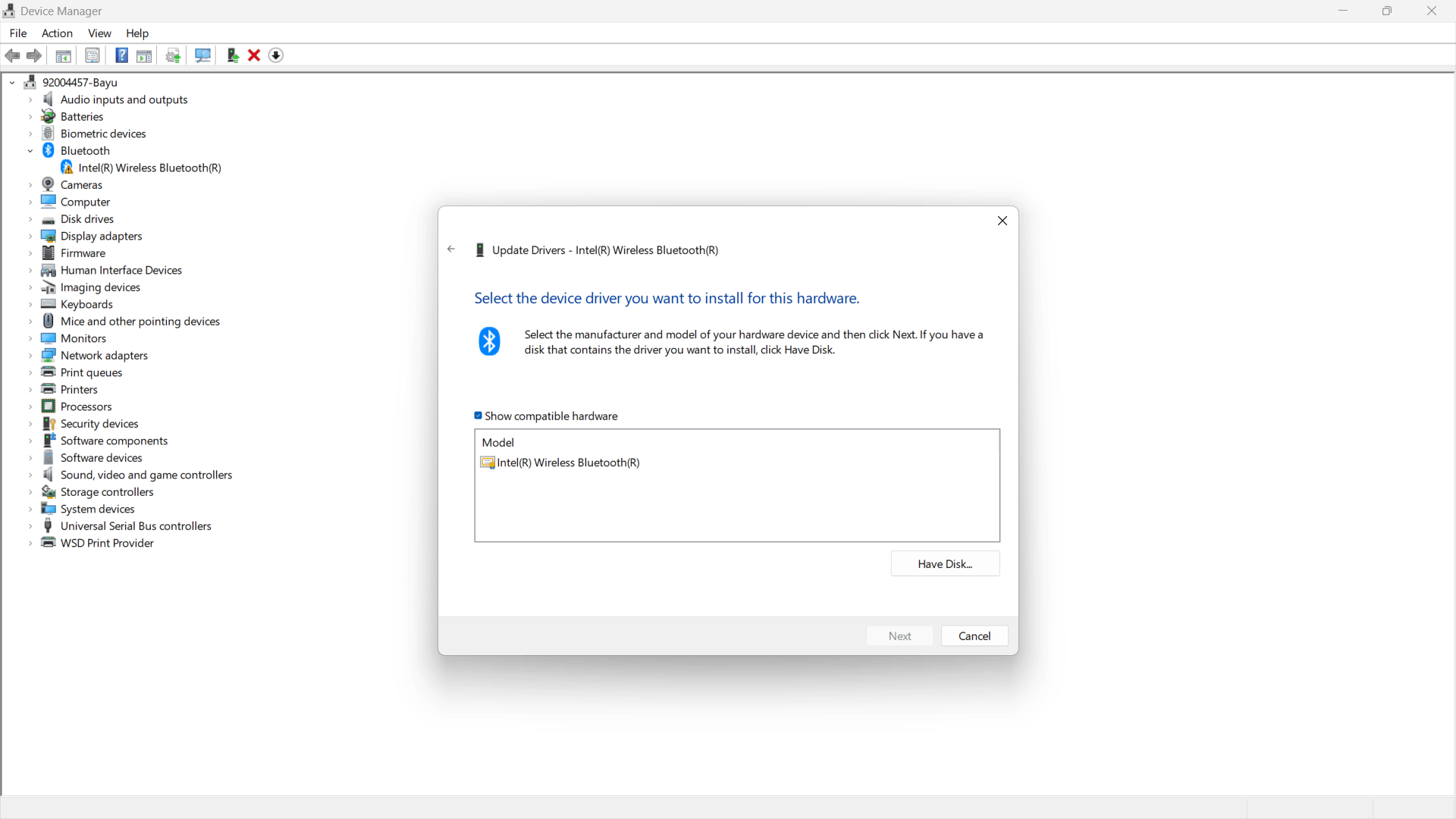Uncheck Show compatible hardware checkbox
Screen dimensions: 1456x819
[479, 416]
